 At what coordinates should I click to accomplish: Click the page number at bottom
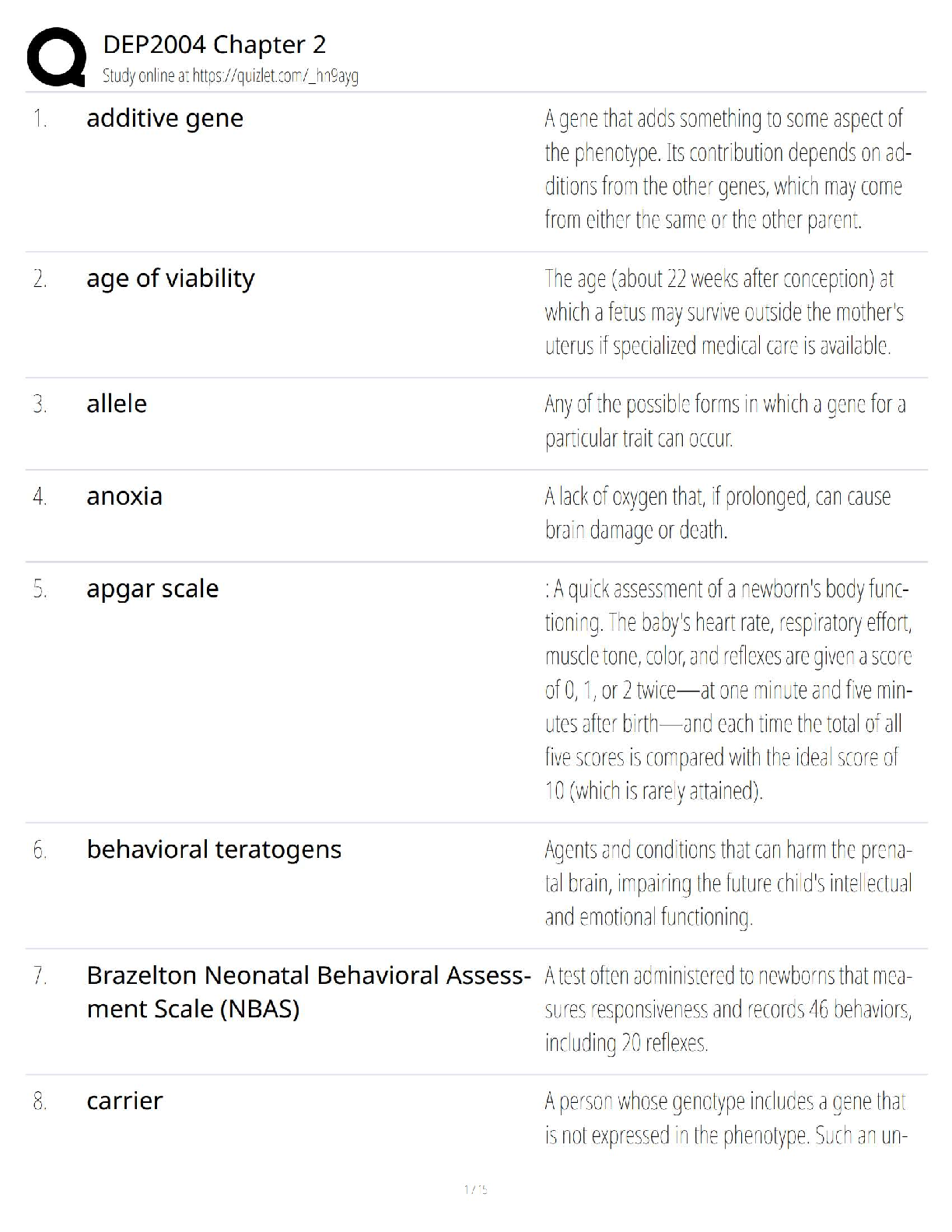[x=475, y=1189]
